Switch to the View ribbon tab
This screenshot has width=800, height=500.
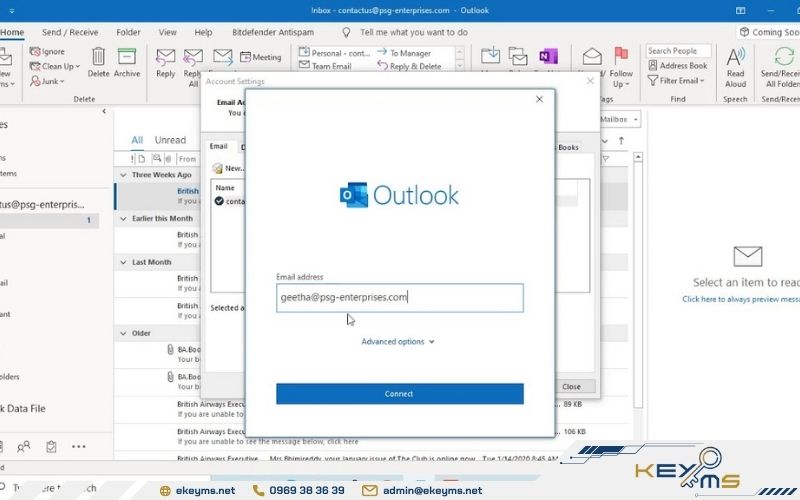point(167,32)
